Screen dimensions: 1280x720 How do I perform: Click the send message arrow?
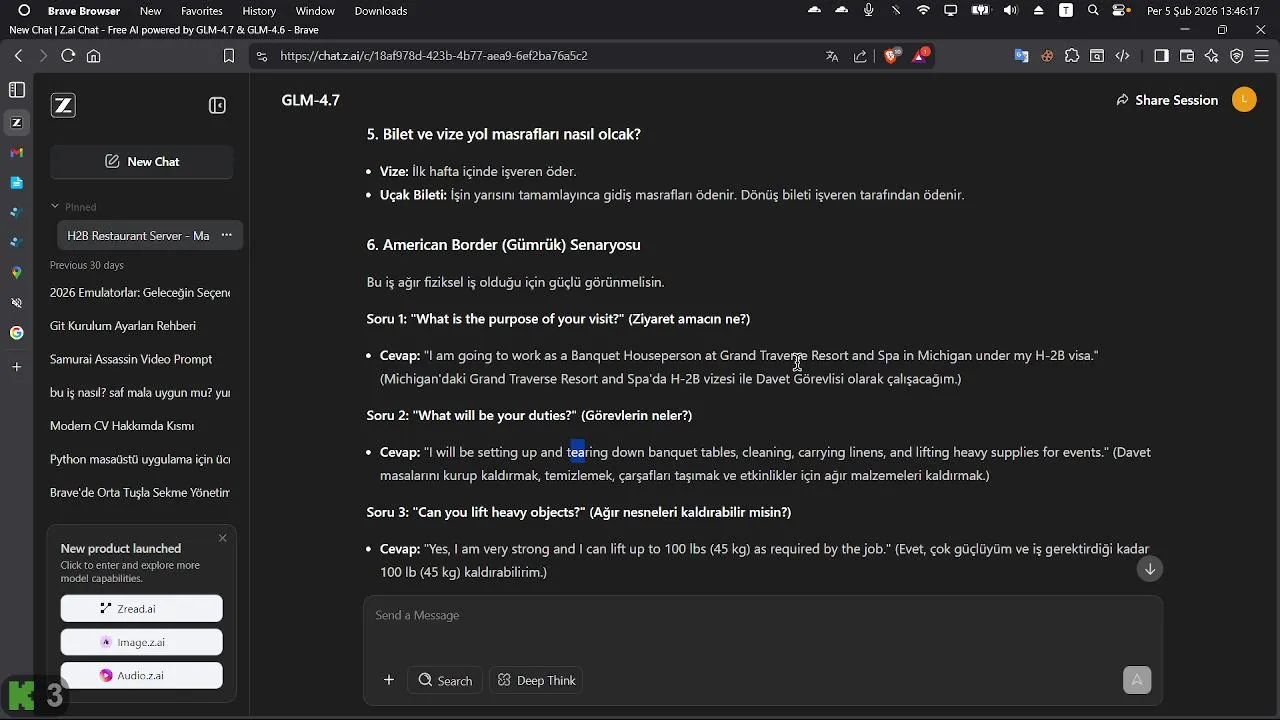pyautogui.click(x=1137, y=680)
